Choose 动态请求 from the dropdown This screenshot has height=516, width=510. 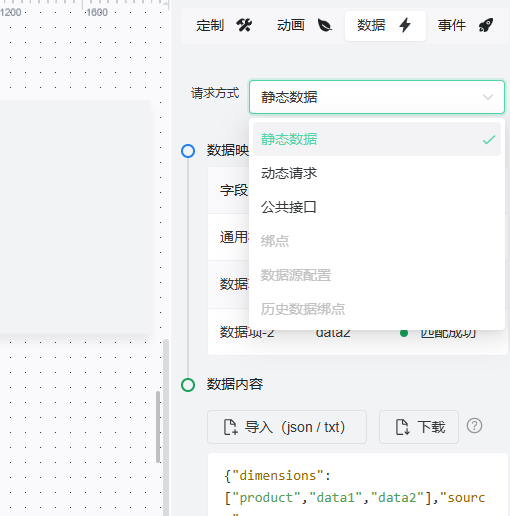coord(377,173)
